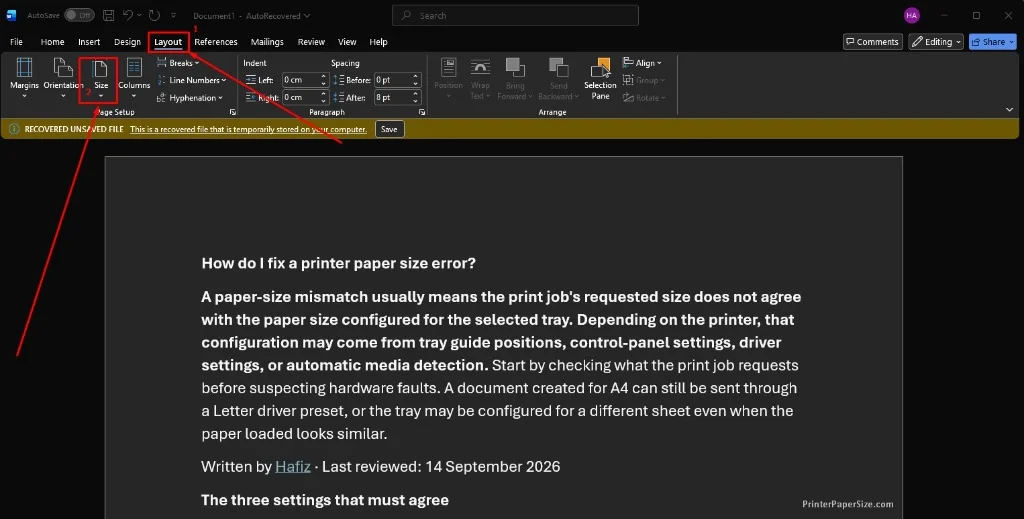1024x519 pixels.
Task: Open the HA account avatar
Action: 912,15
